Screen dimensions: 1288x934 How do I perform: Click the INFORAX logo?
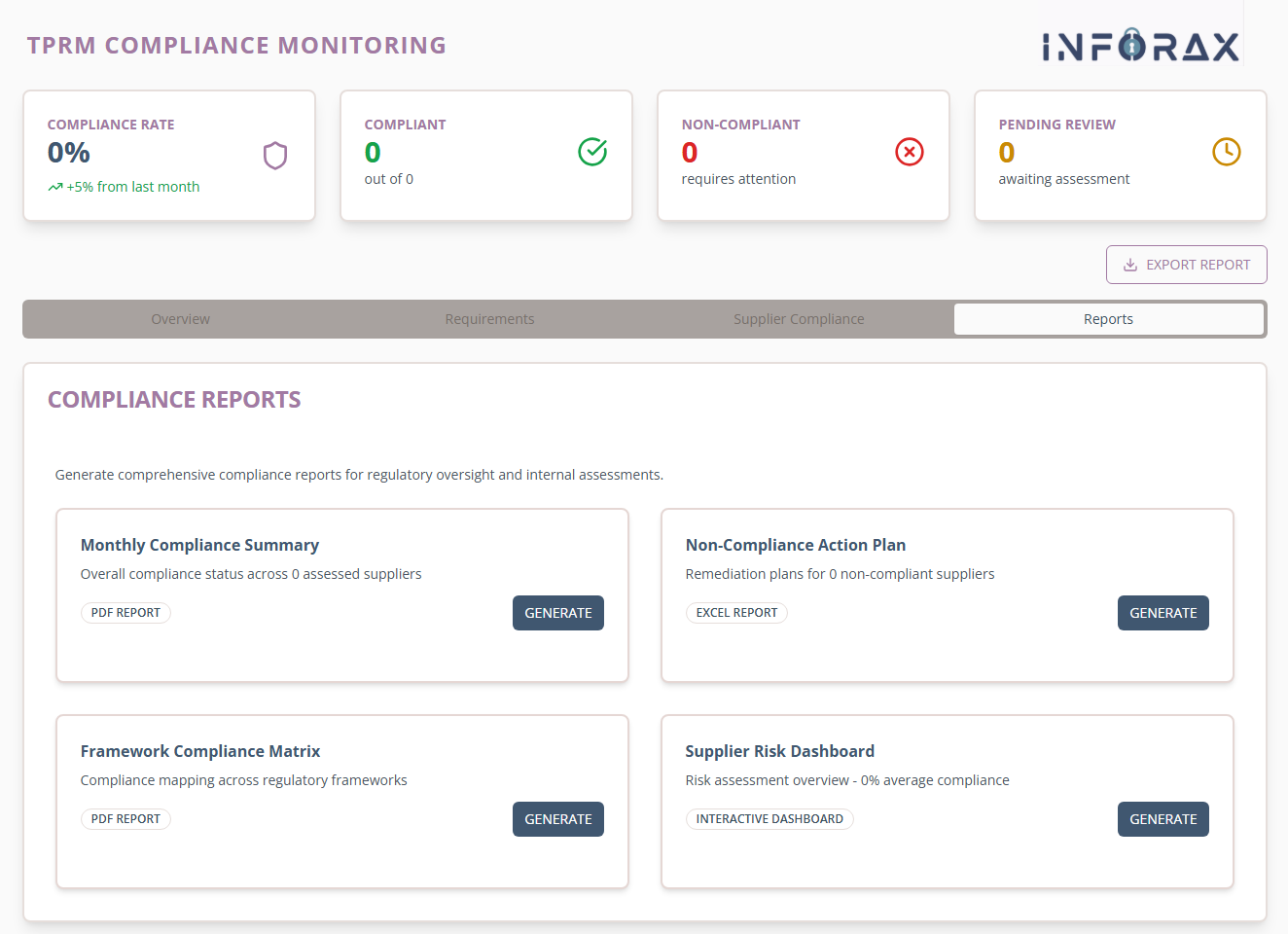pos(1140,45)
